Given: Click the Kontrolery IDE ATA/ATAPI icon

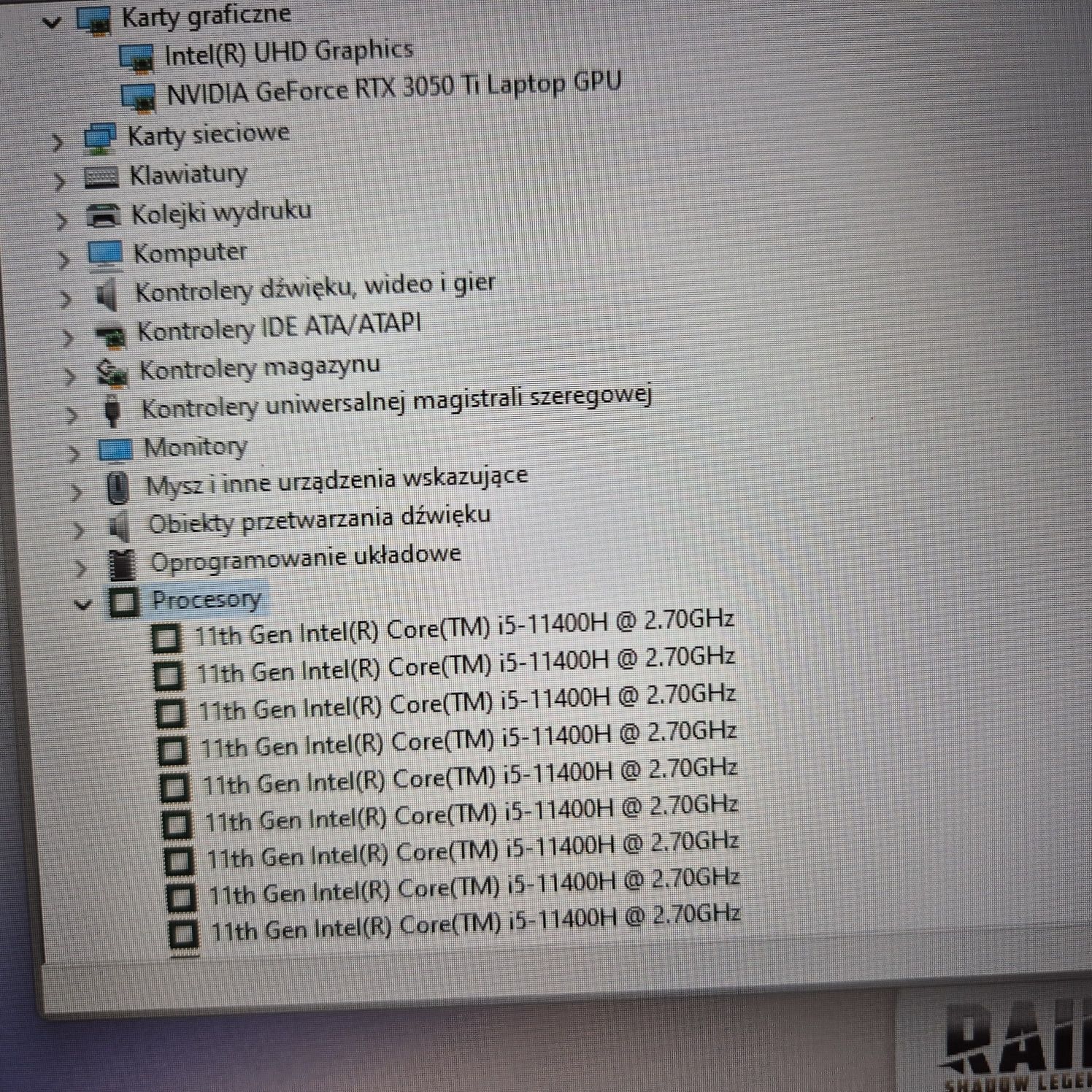Looking at the screenshot, I should click(111, 335).
